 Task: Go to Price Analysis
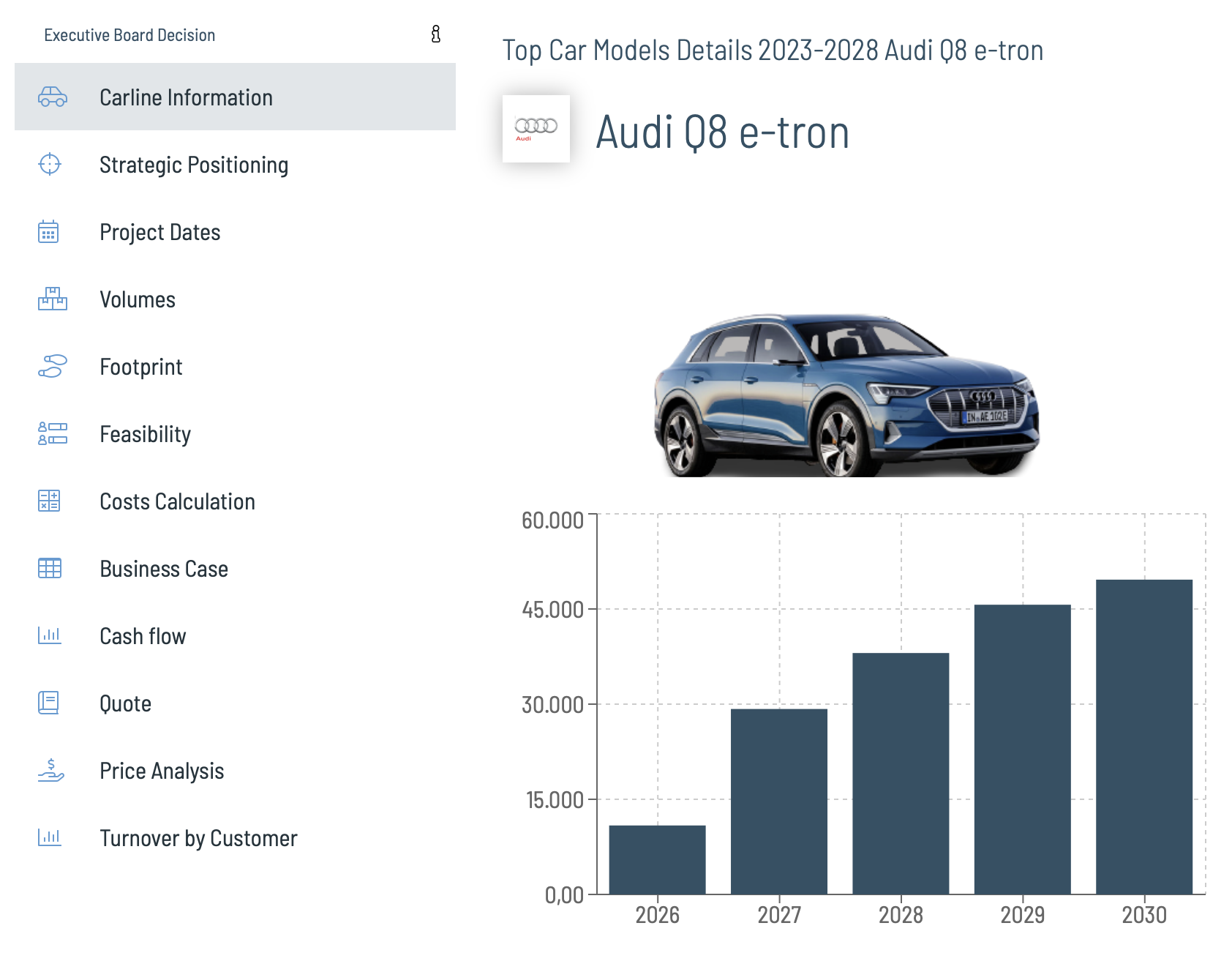pos(235,770)
